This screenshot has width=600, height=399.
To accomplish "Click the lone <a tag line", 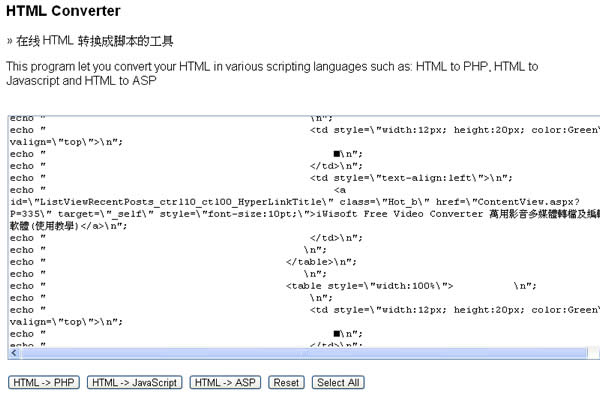I will [x=340, y=190].
